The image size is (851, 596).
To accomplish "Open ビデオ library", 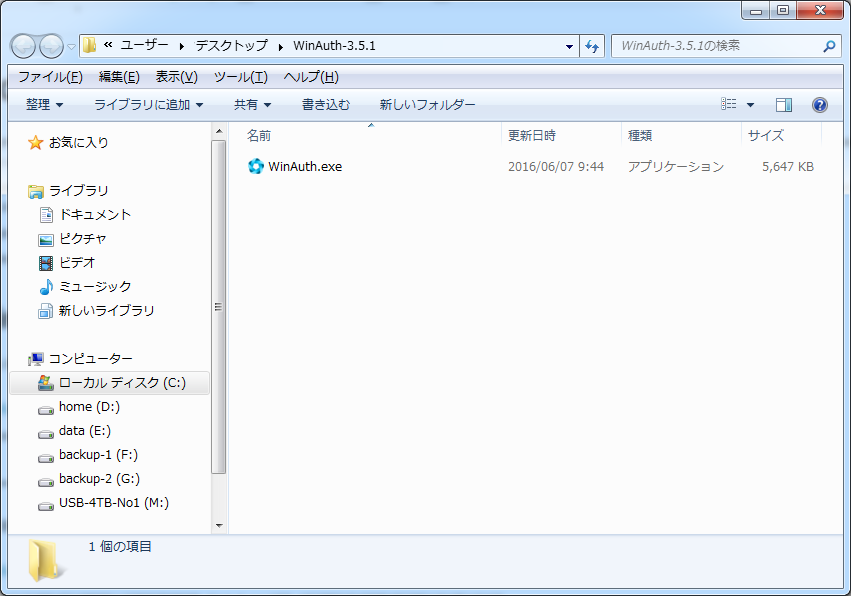I will (77, 262).
